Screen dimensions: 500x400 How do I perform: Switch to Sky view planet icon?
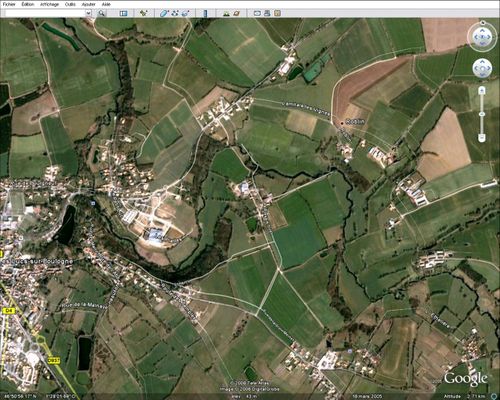click(237, 13)
